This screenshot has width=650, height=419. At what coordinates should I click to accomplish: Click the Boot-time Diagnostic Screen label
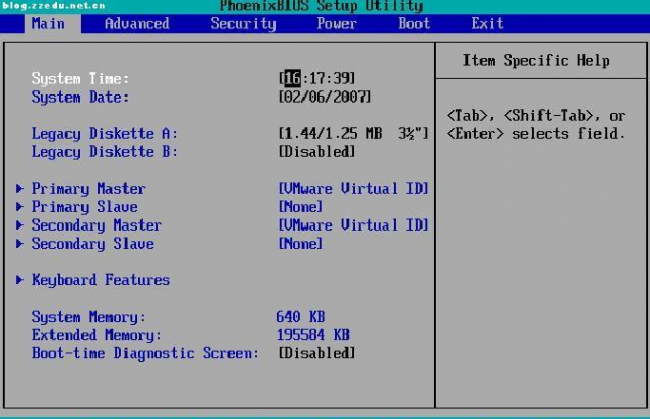tap(145, 354)
